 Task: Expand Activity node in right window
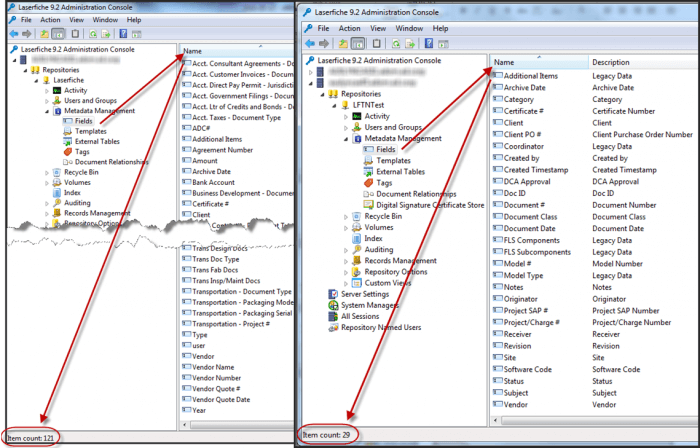pos(346,116)
